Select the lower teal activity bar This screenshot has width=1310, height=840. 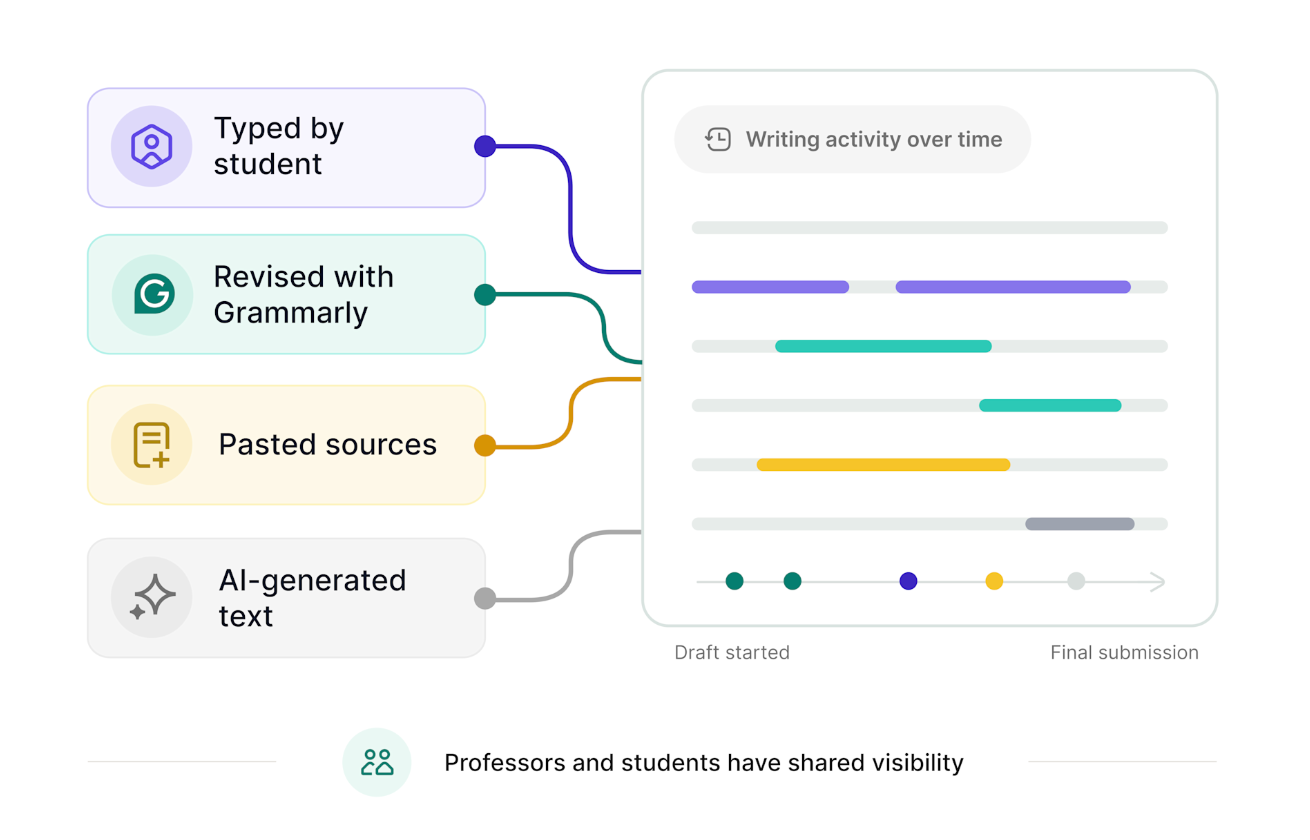coord(1050,405)
